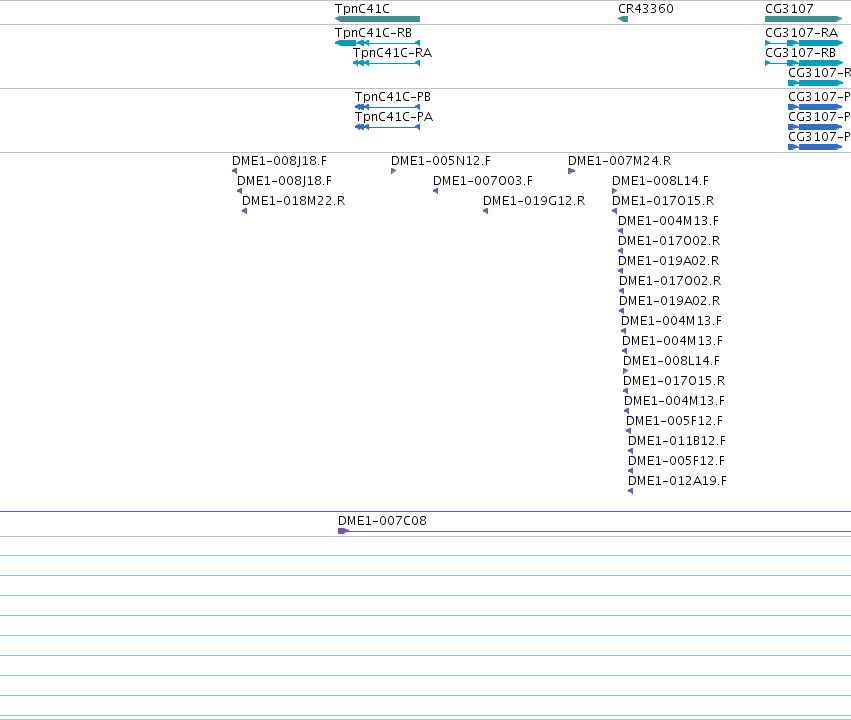Open the CG3107-RB transcript label
The width and height of the screenshot is (851, 720).
(801, 53)
